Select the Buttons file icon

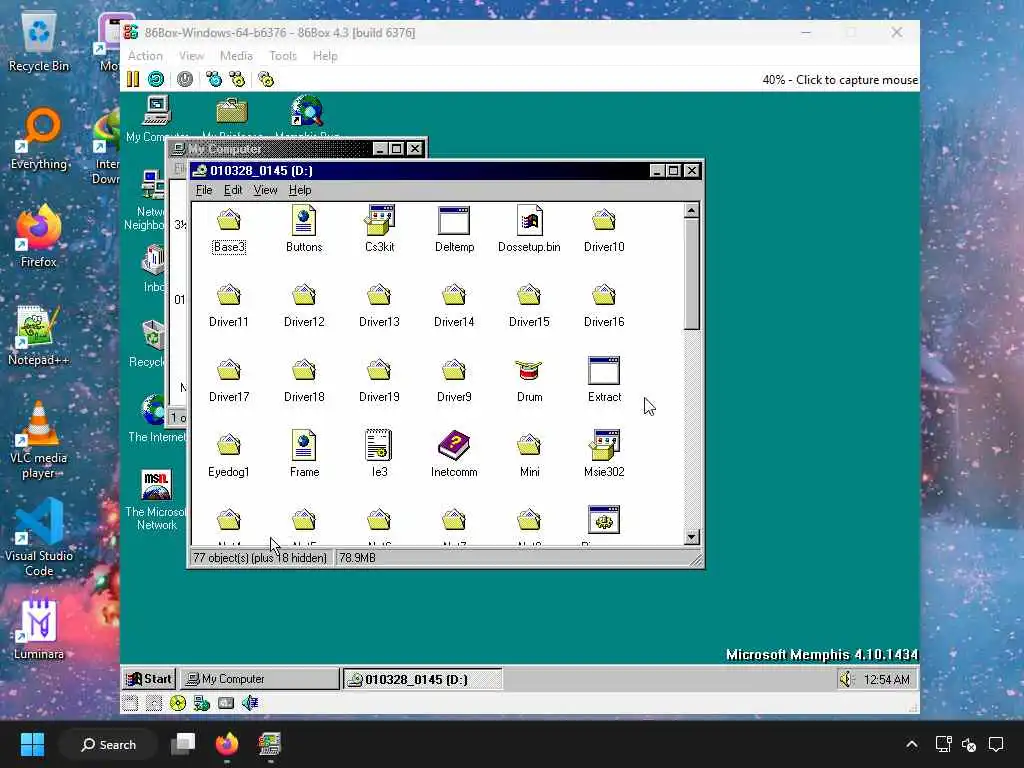pyautogui.click(x=304, y=230)
